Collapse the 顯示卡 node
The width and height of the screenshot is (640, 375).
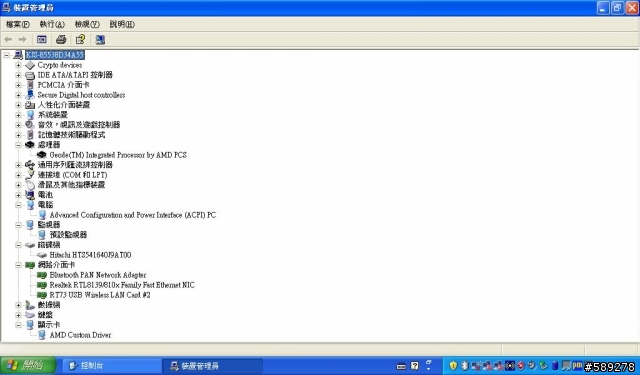tap(18, 325)
